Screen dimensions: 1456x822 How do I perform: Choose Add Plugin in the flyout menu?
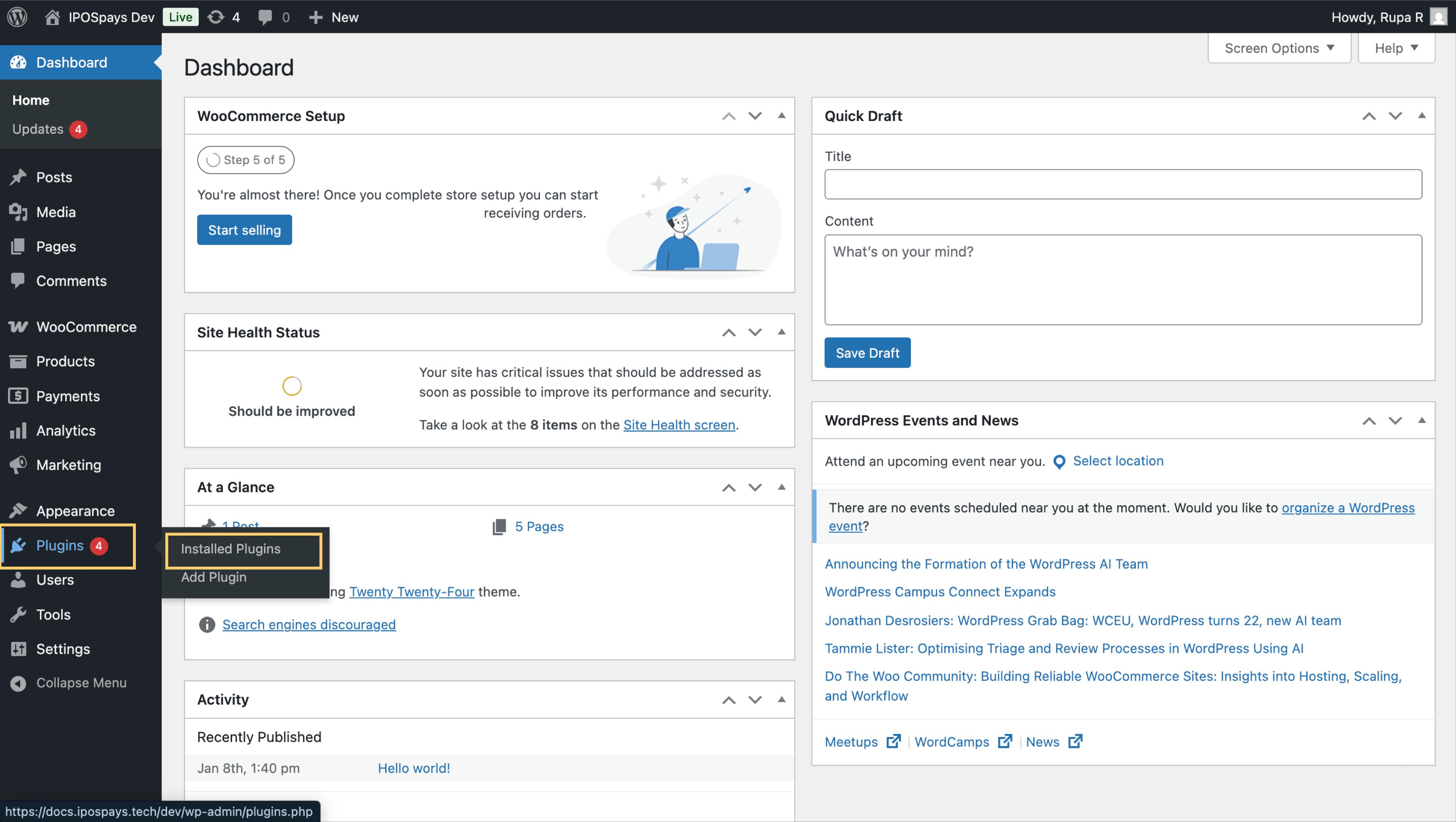point(213,577)
